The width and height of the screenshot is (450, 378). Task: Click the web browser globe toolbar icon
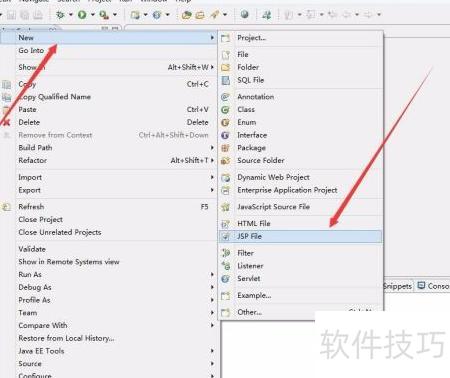245,14
